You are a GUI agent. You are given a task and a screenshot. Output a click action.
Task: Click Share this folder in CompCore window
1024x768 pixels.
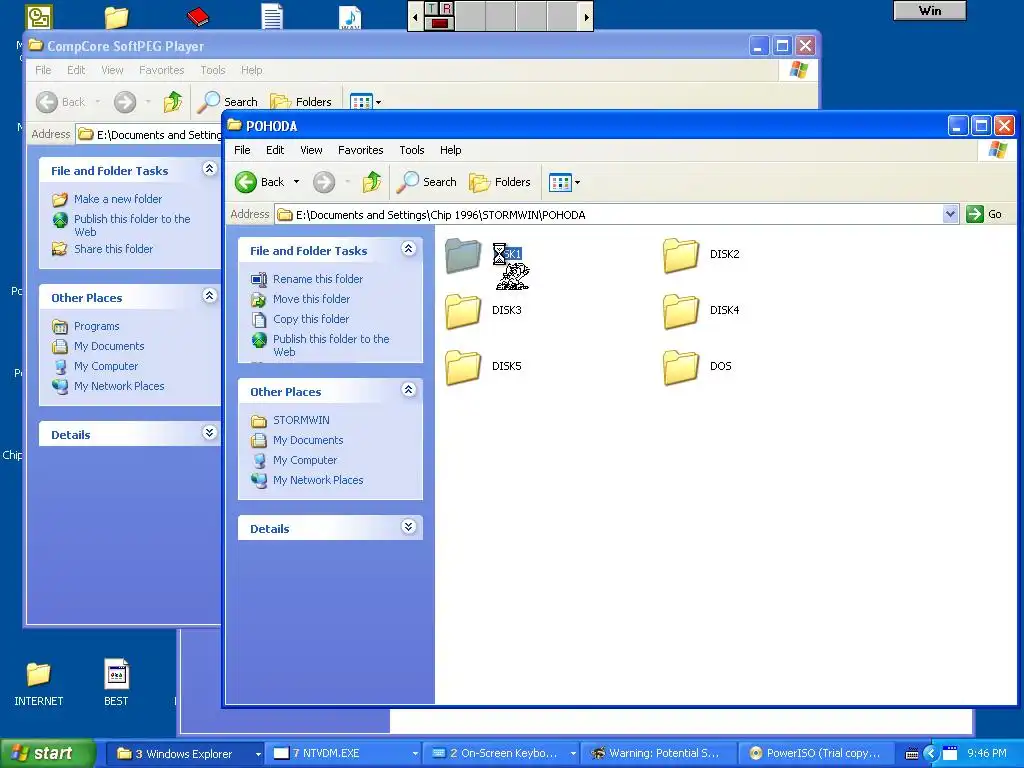[113, 249]
